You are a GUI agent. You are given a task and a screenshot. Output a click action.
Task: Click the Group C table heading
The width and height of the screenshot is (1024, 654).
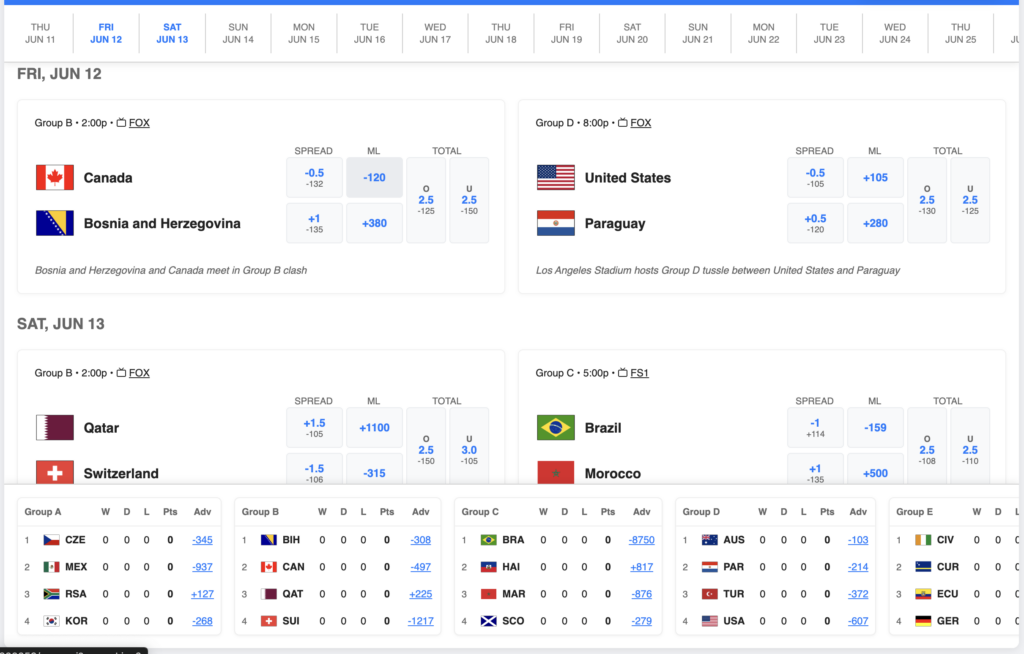pyautogui.click(x=480, y=512)
